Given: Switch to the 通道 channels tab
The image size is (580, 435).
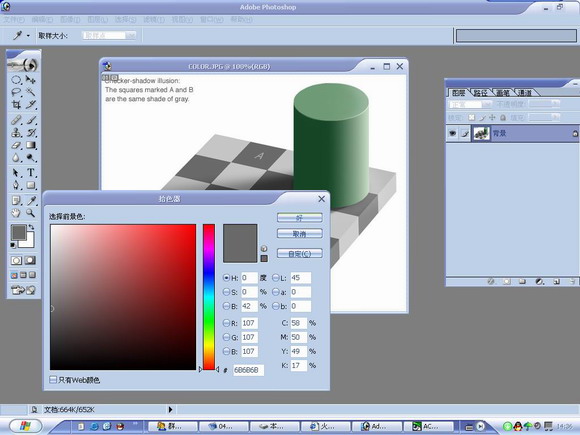Looking at the screenshot, I should point(525,93).
